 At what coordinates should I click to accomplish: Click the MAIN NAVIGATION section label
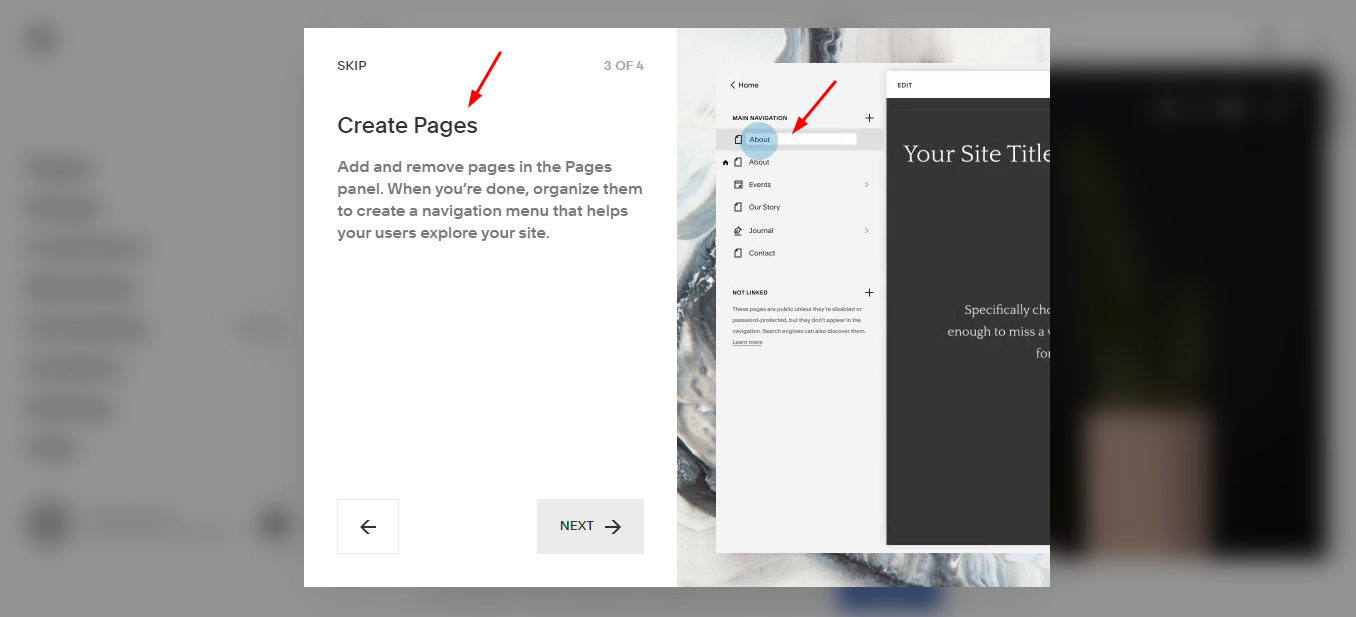pyautogui.click(x=760, y=118)
